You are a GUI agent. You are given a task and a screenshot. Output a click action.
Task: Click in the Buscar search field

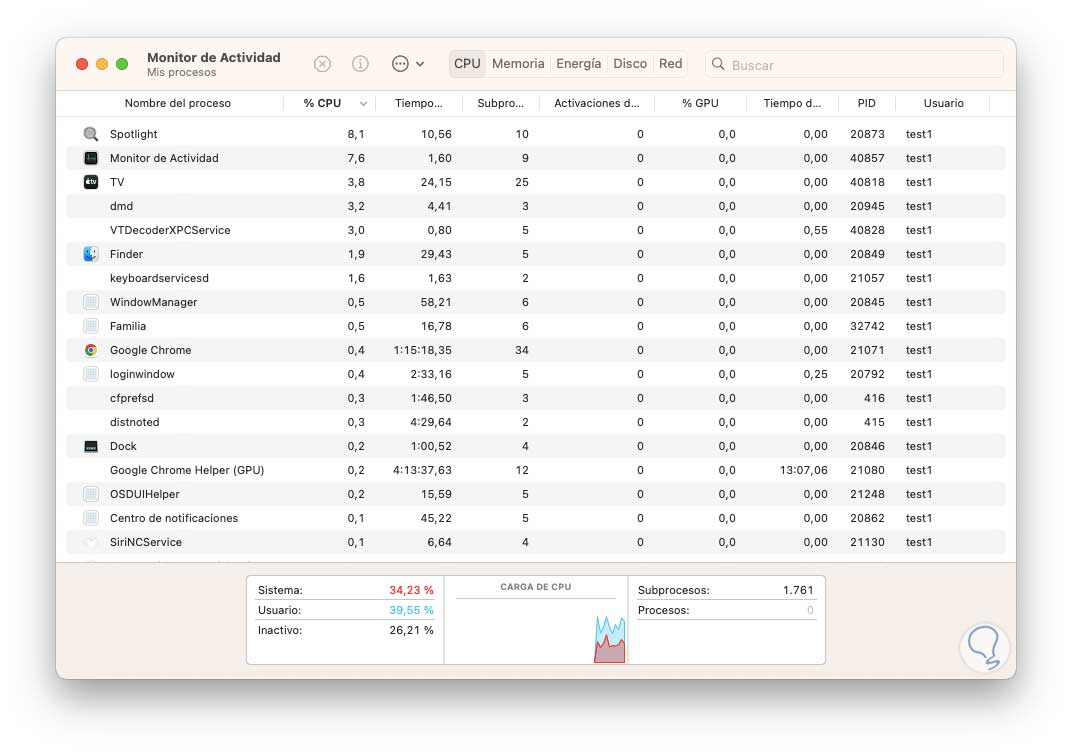pos(854,64)
